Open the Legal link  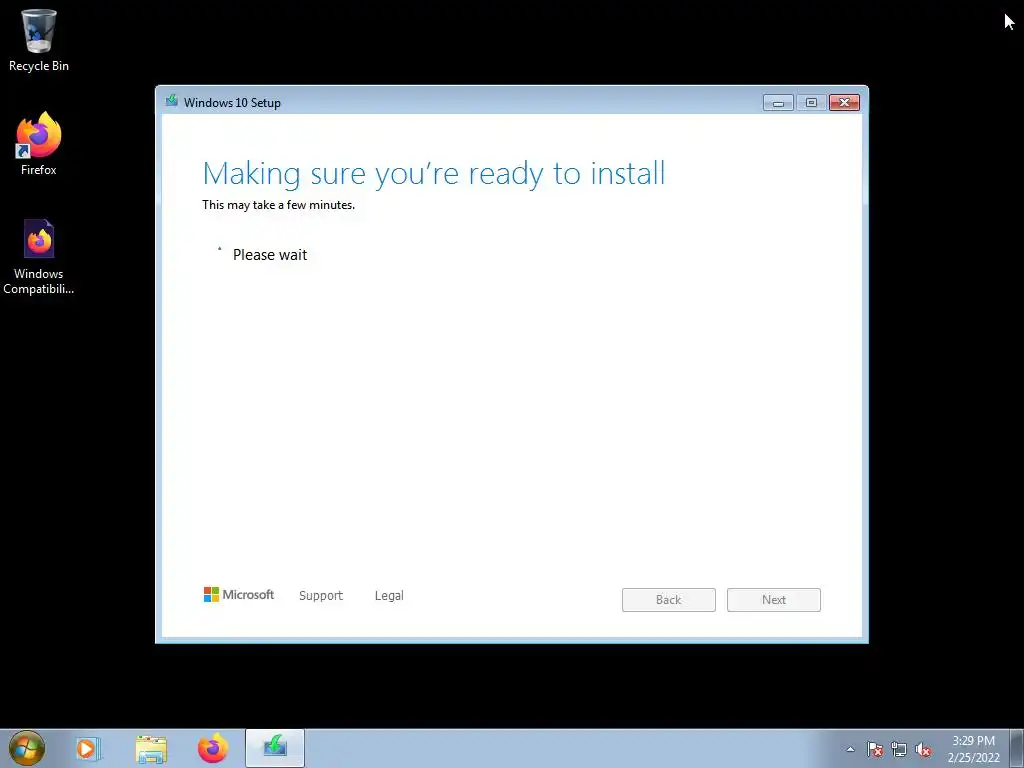(389, 596)
